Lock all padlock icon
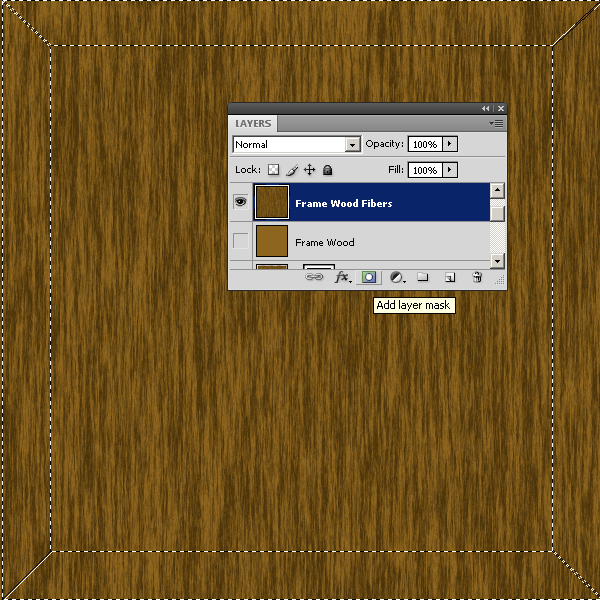Viewport: 600px width, 600px height. click(327, 170)
